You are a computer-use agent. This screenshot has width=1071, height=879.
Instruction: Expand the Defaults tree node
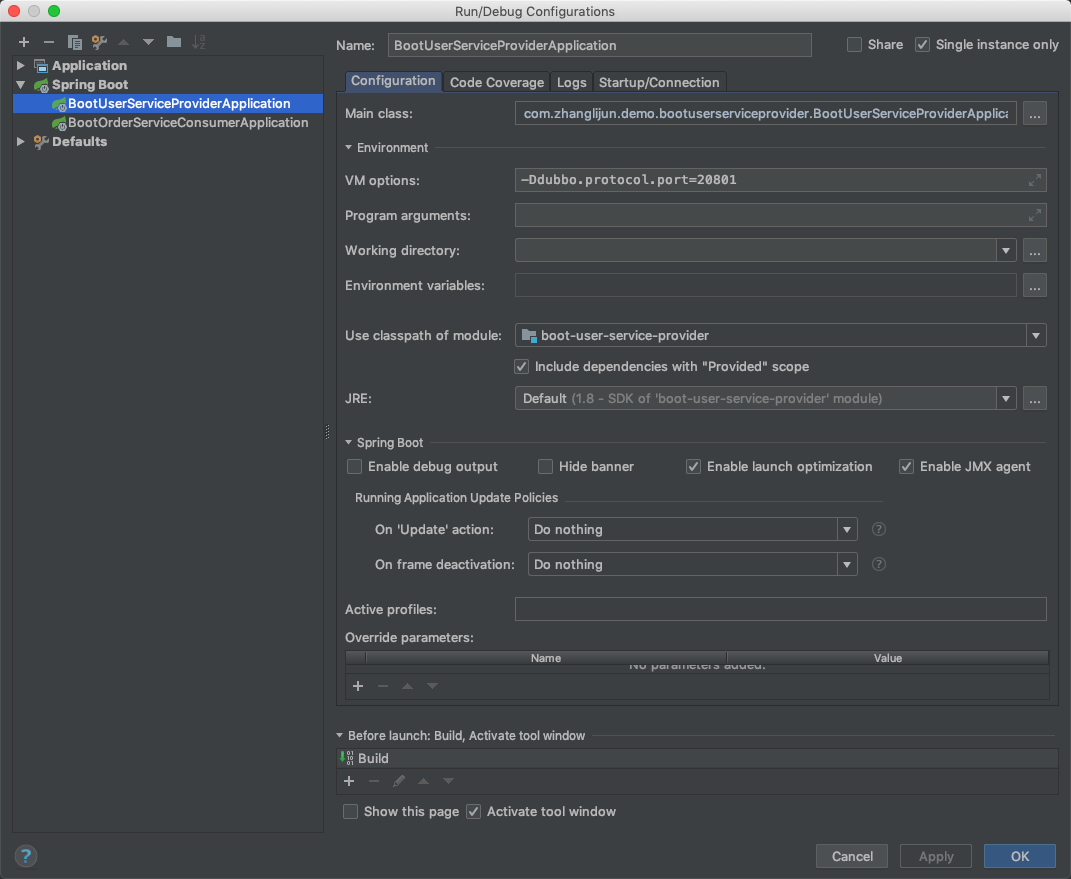[x=21, y=142]
